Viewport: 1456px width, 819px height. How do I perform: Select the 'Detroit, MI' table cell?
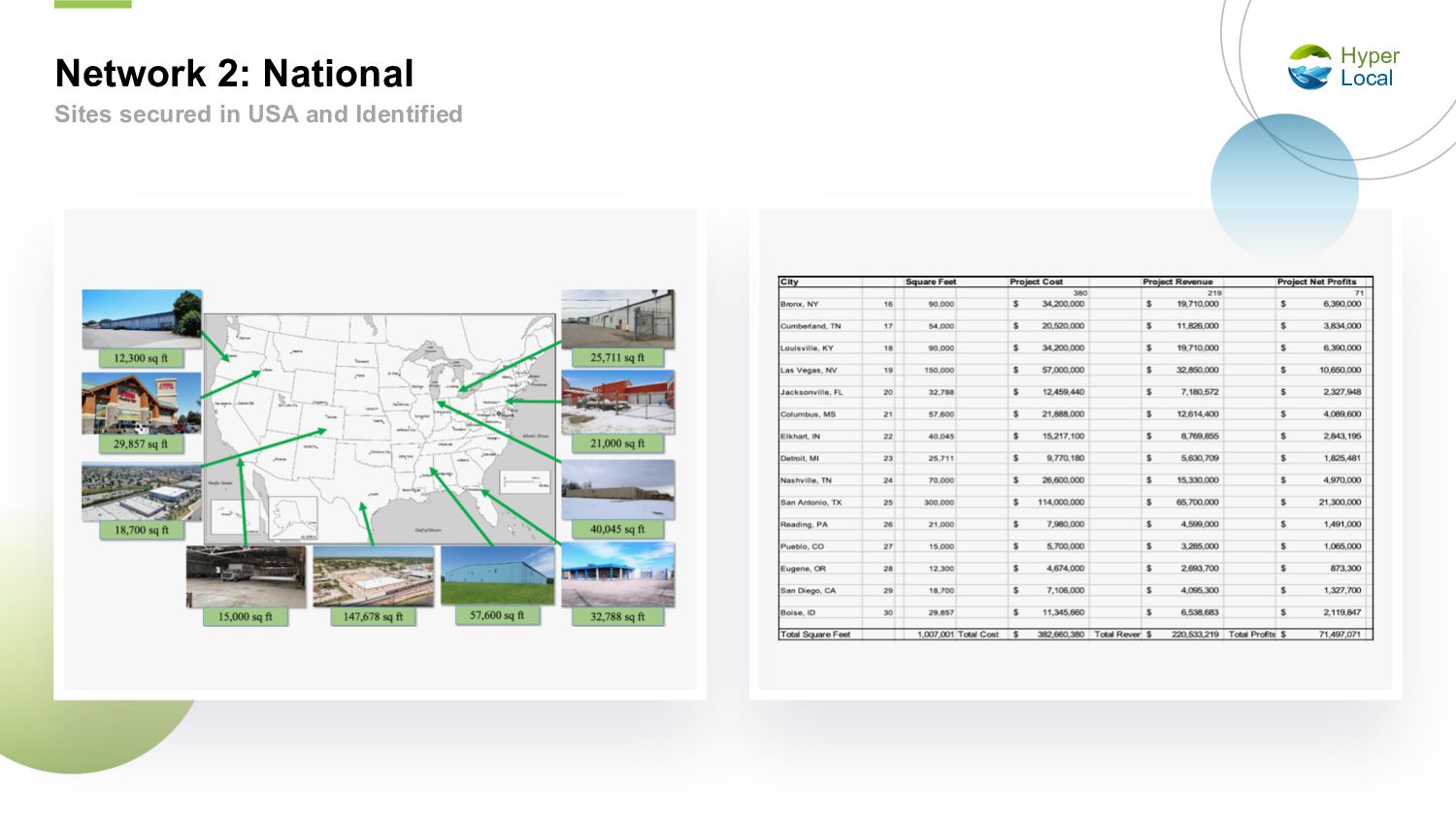point(799,458)
